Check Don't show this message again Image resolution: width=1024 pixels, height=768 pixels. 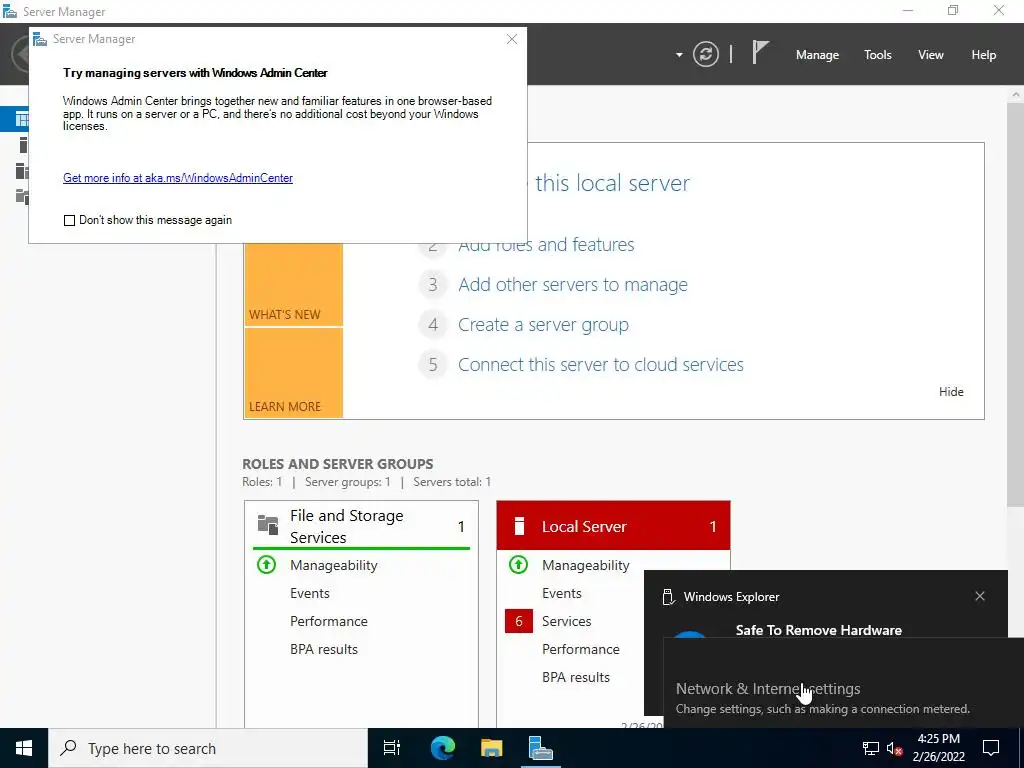click(x=69, y=220)
